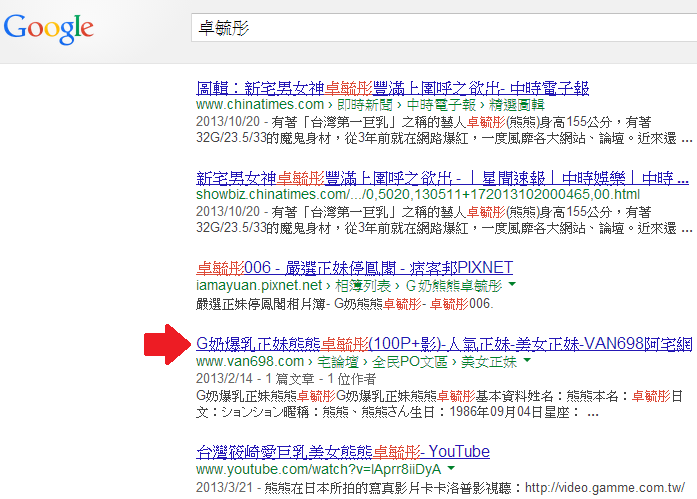Focus the Google search input field
The height and width of the screenshot is (499, 697).
[444, 28]
